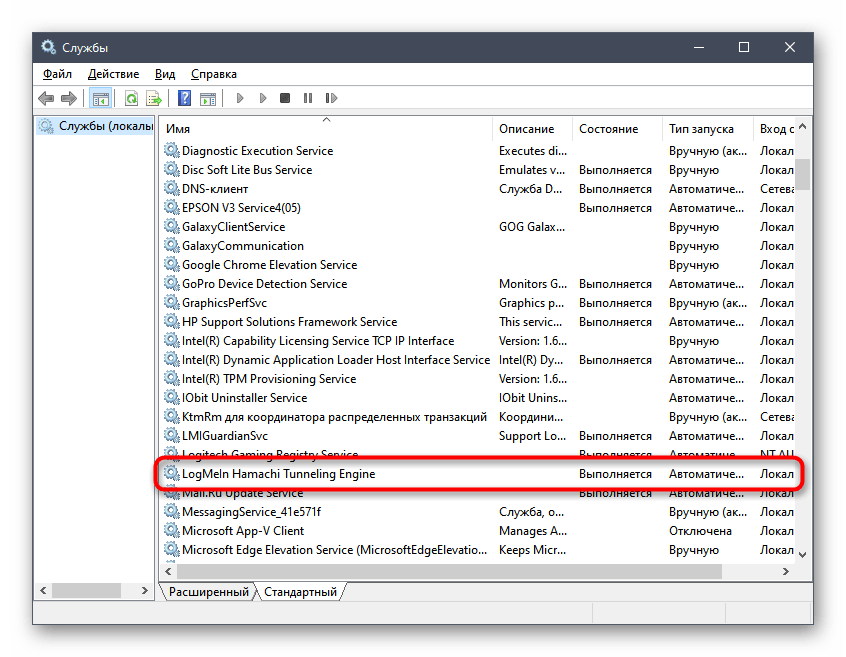
Task: Select Google Chrome Elevation Service
Action: point(269,264)
